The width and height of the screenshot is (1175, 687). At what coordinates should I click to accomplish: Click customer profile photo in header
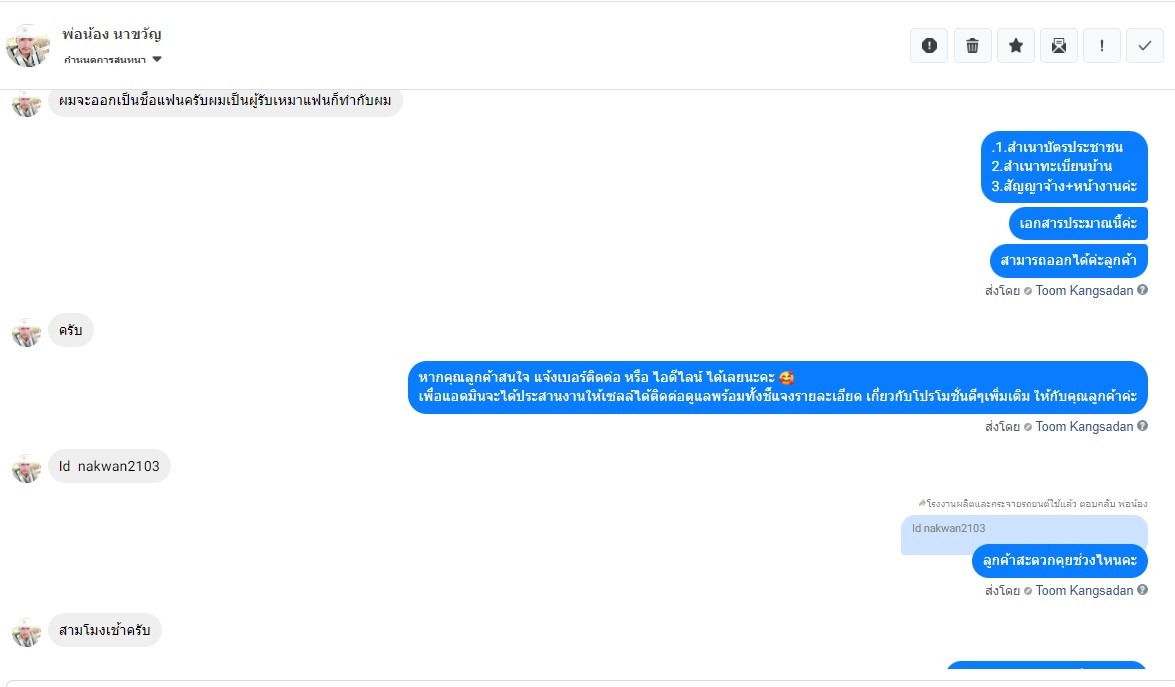click(28, 46)
